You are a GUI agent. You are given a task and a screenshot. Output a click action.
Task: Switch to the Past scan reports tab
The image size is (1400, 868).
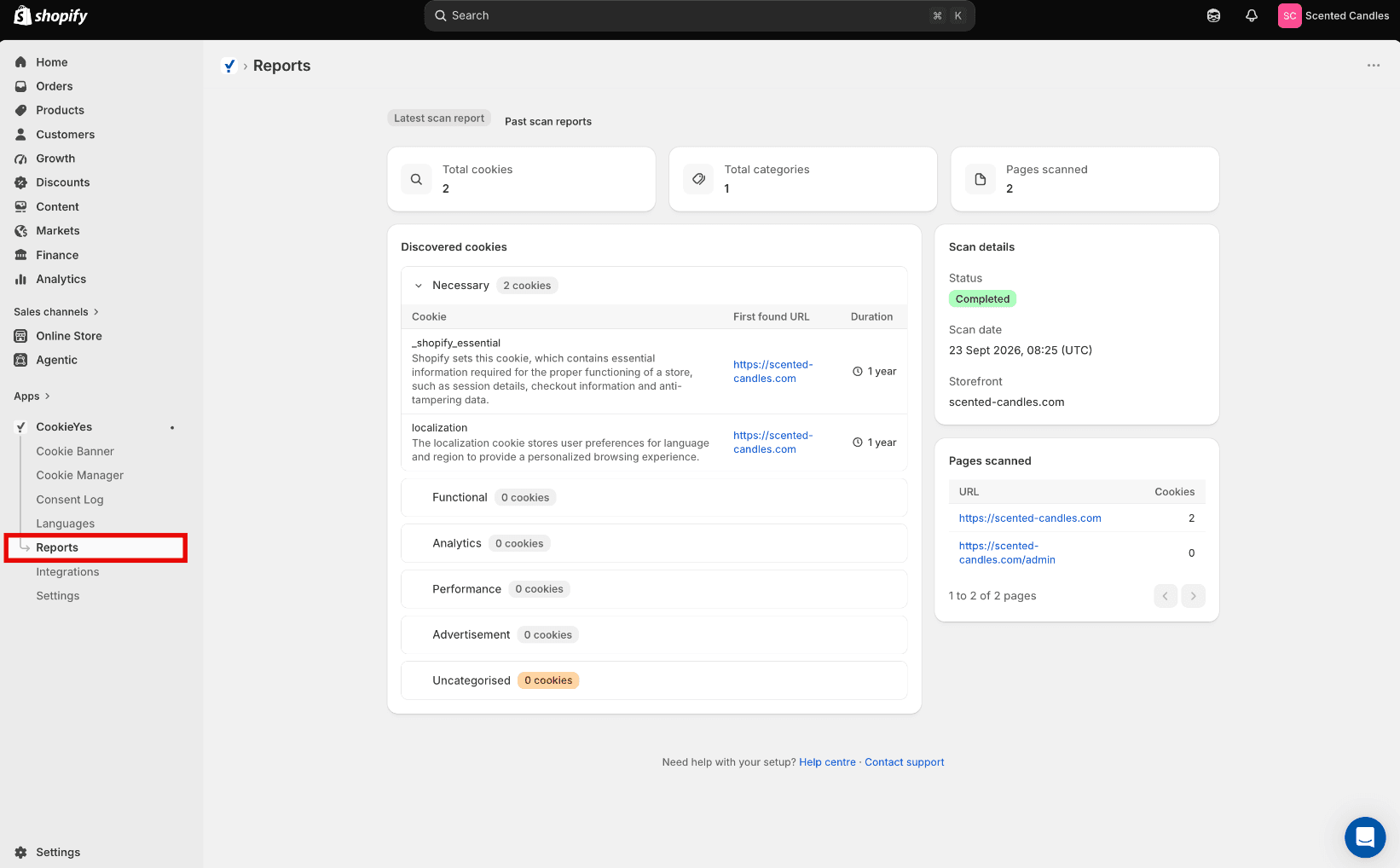point(548,121)
